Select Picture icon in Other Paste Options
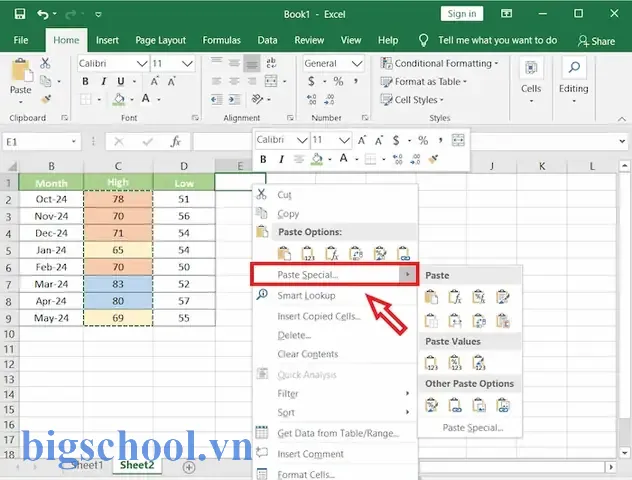The width and height of the screenshot is (632, 480). click(479, 405)
